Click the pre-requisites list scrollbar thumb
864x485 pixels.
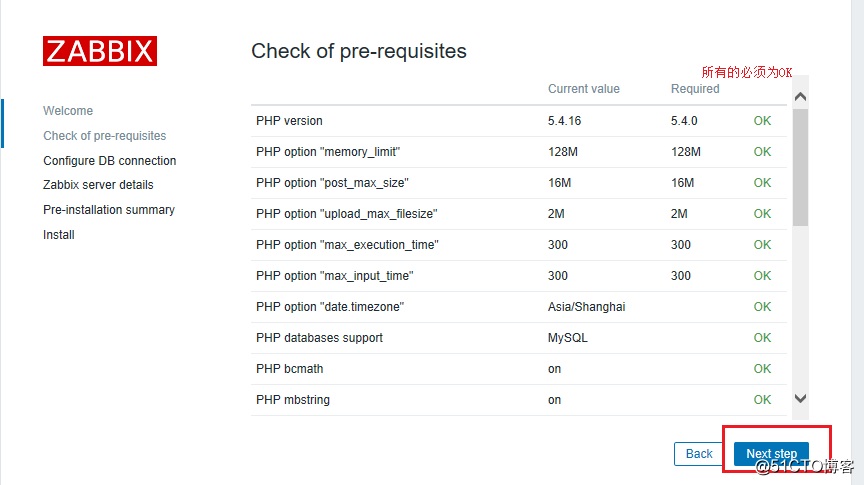coord(800,167)
